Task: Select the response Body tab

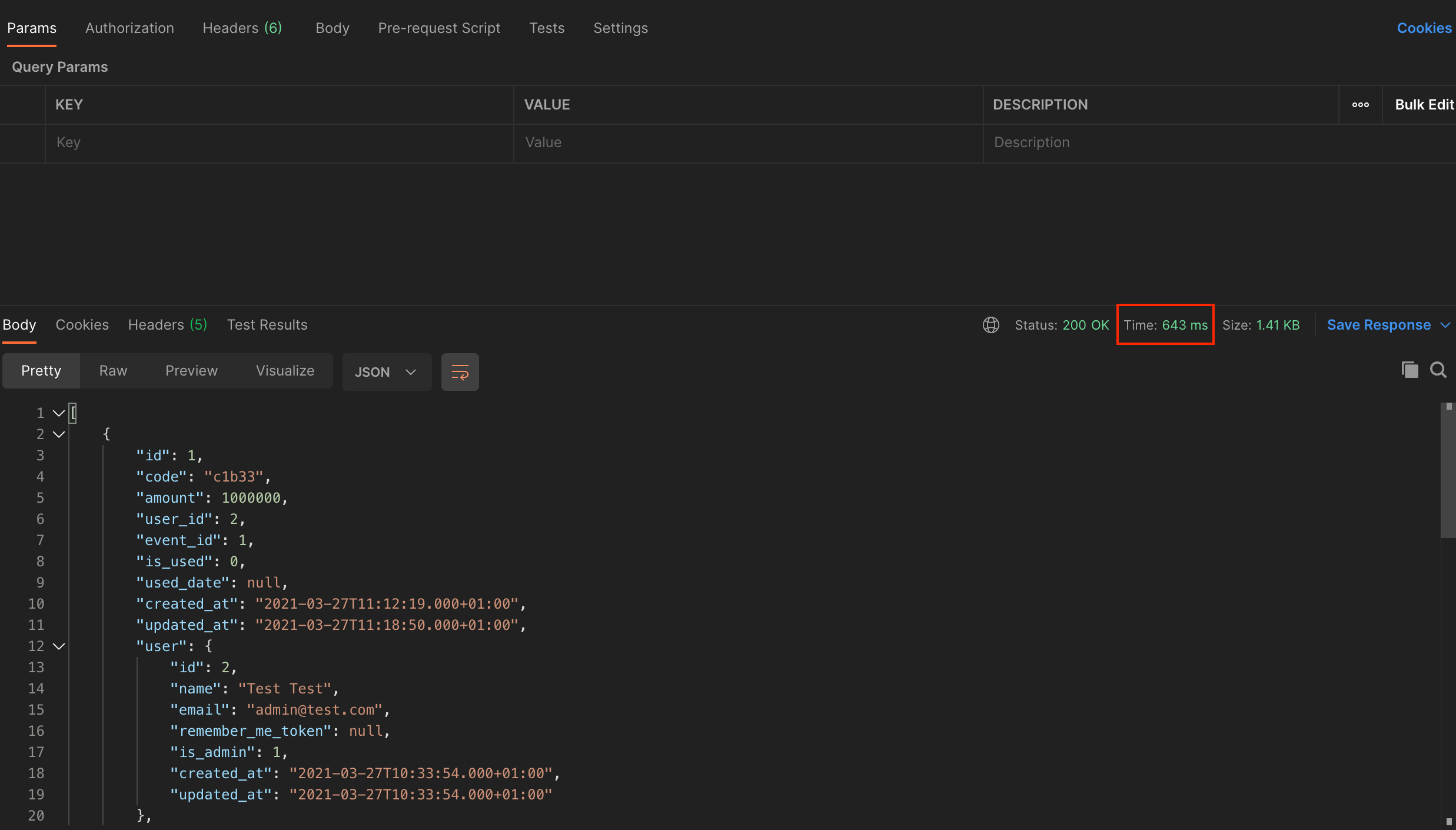Action: click(x=19, y=325)
